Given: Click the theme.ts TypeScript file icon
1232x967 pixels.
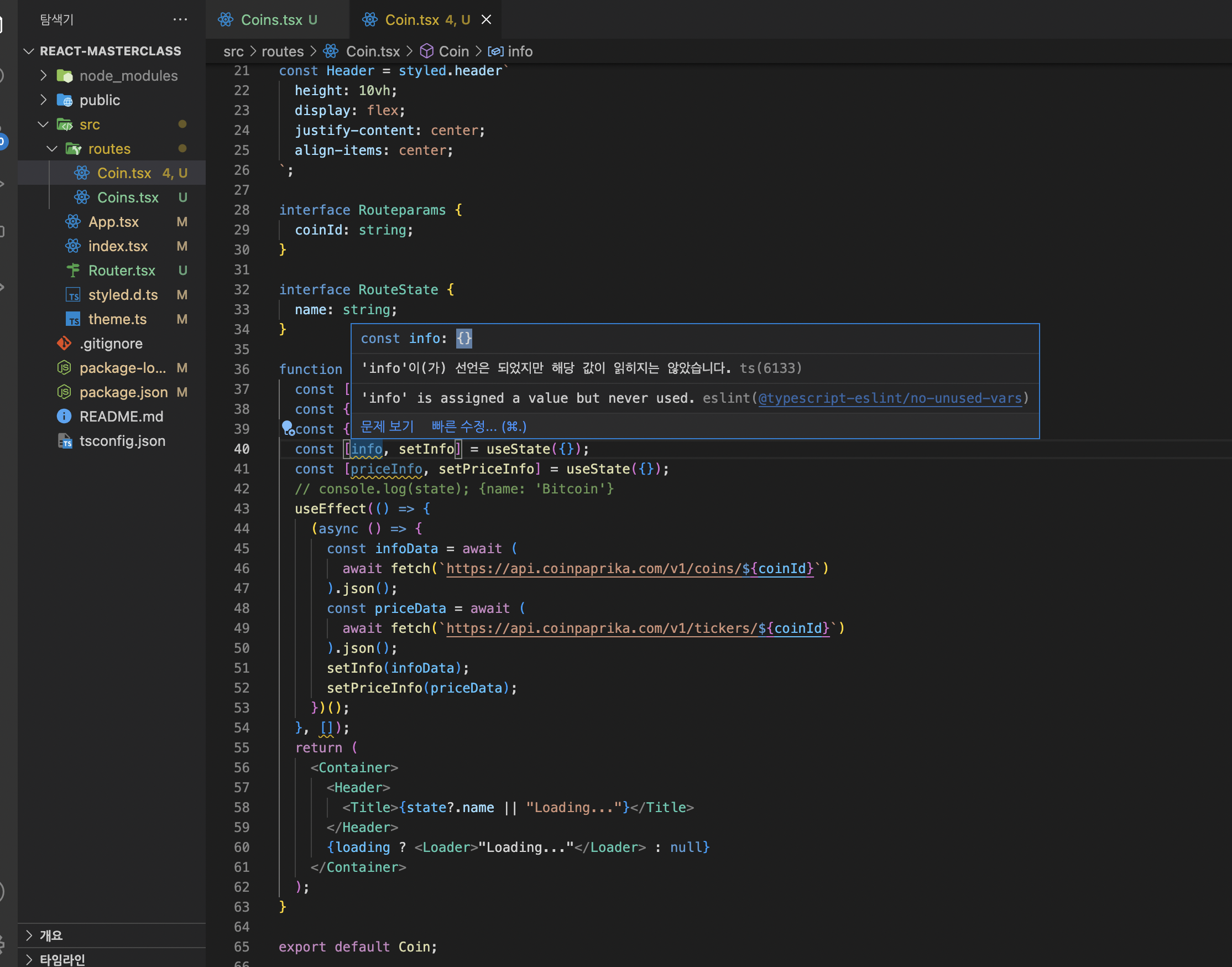Looking at the screenshot, I should tap(73, 319).
